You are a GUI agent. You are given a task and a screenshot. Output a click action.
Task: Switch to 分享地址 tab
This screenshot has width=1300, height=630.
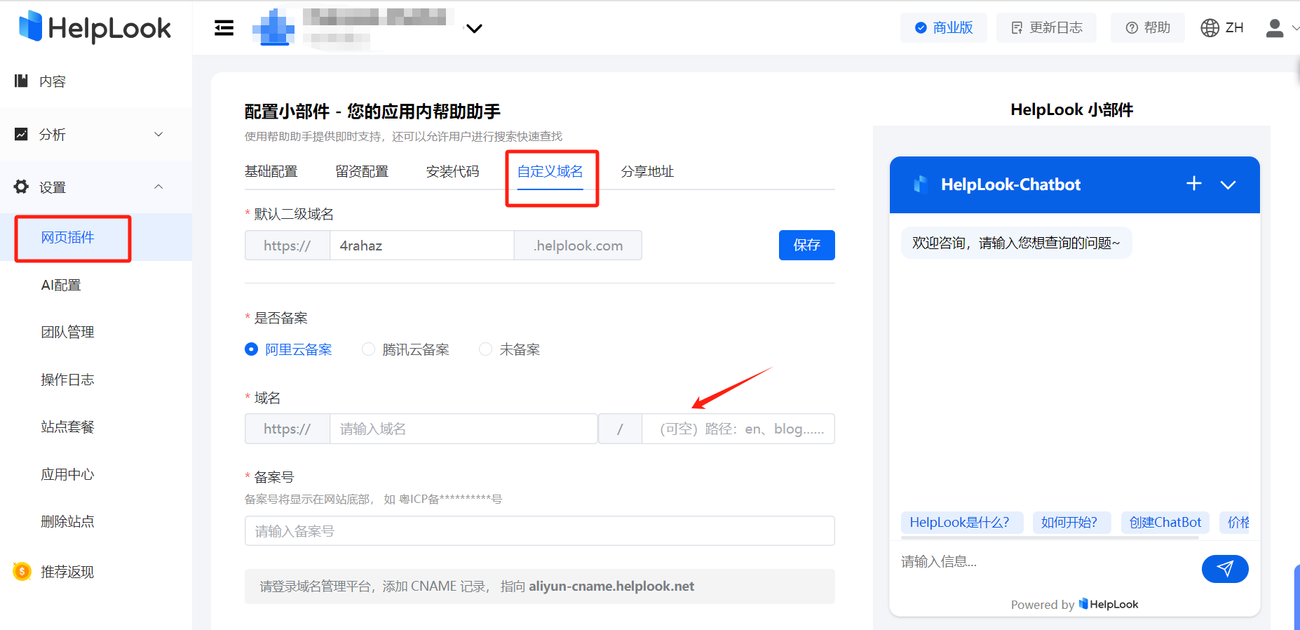pos(647,171)
